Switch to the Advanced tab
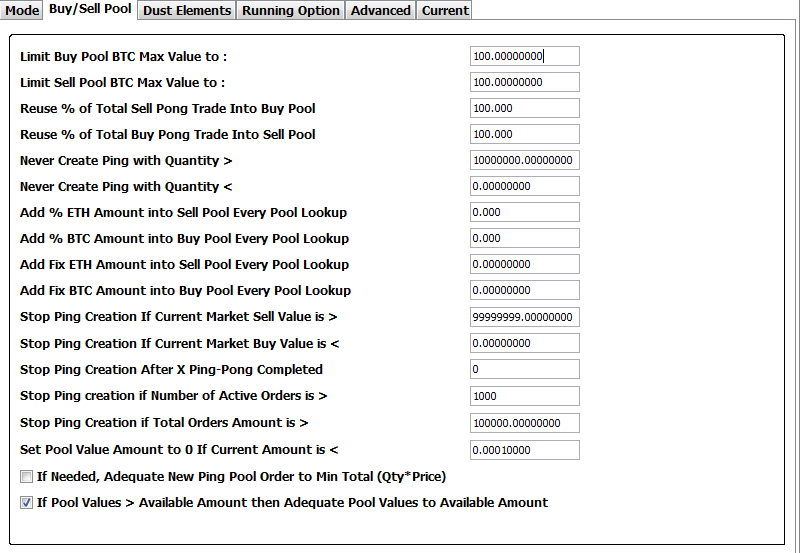 381,10
